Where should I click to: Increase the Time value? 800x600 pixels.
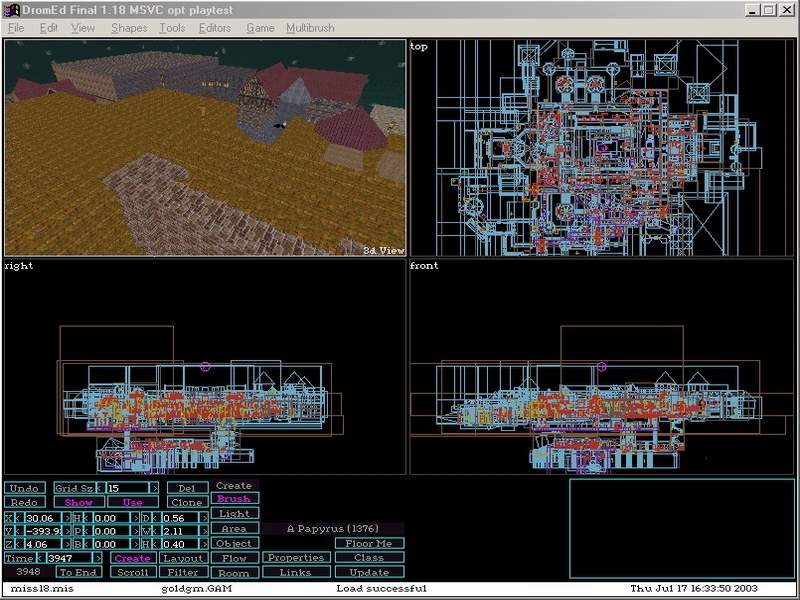pyautogui.click(x=98, y=558)
